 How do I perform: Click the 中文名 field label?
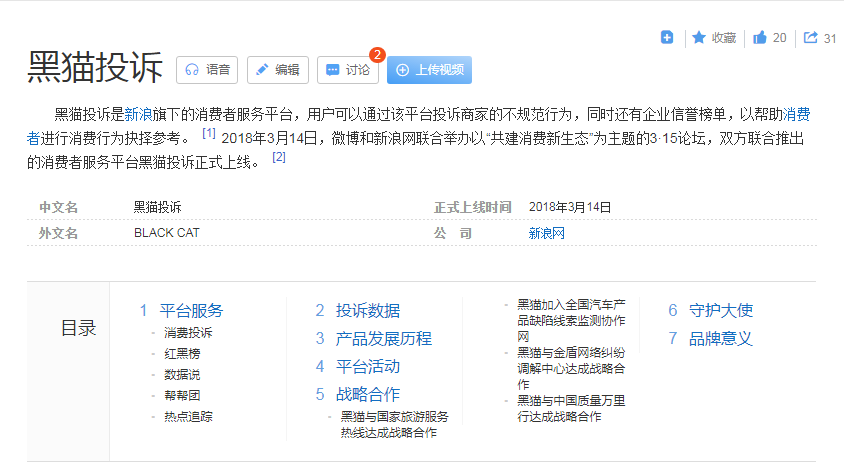click(x=58, y=207)
